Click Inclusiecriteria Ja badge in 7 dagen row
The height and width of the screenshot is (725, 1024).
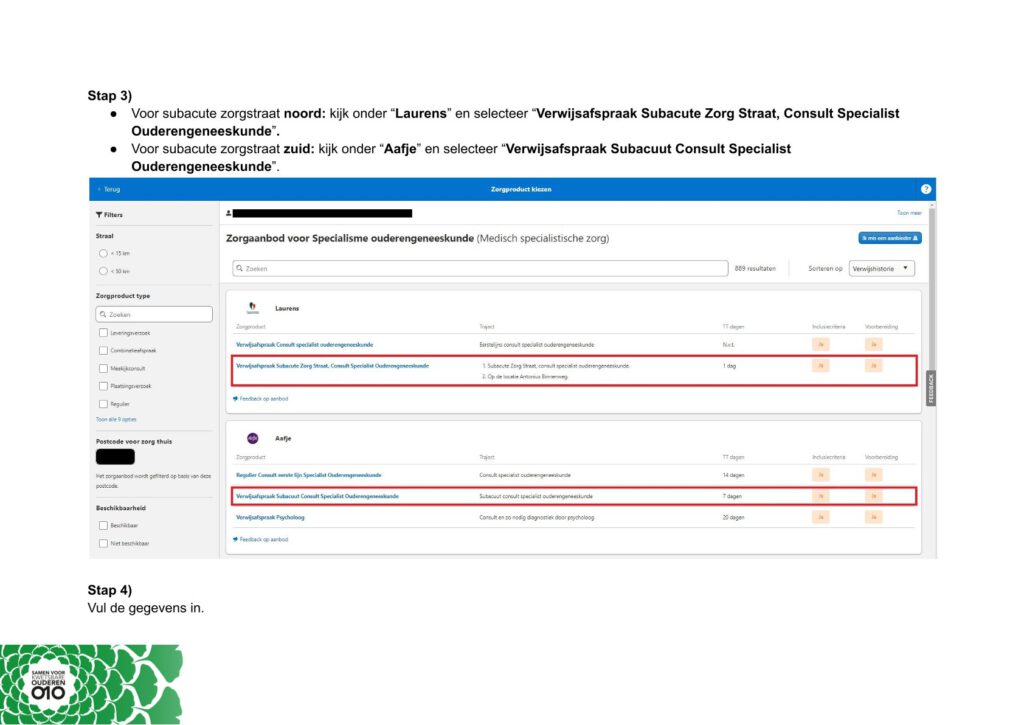(821, 496)
